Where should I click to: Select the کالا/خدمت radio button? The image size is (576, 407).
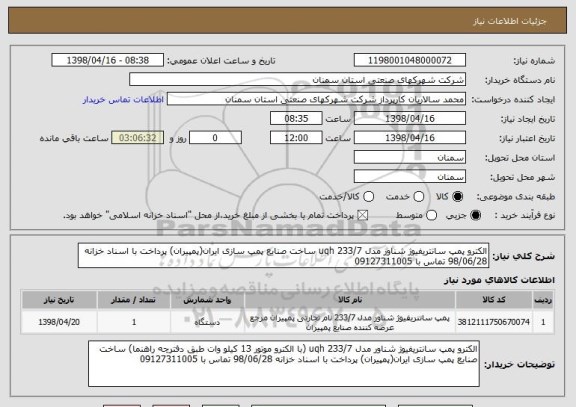pyautogui.click(x=368, y=197)
